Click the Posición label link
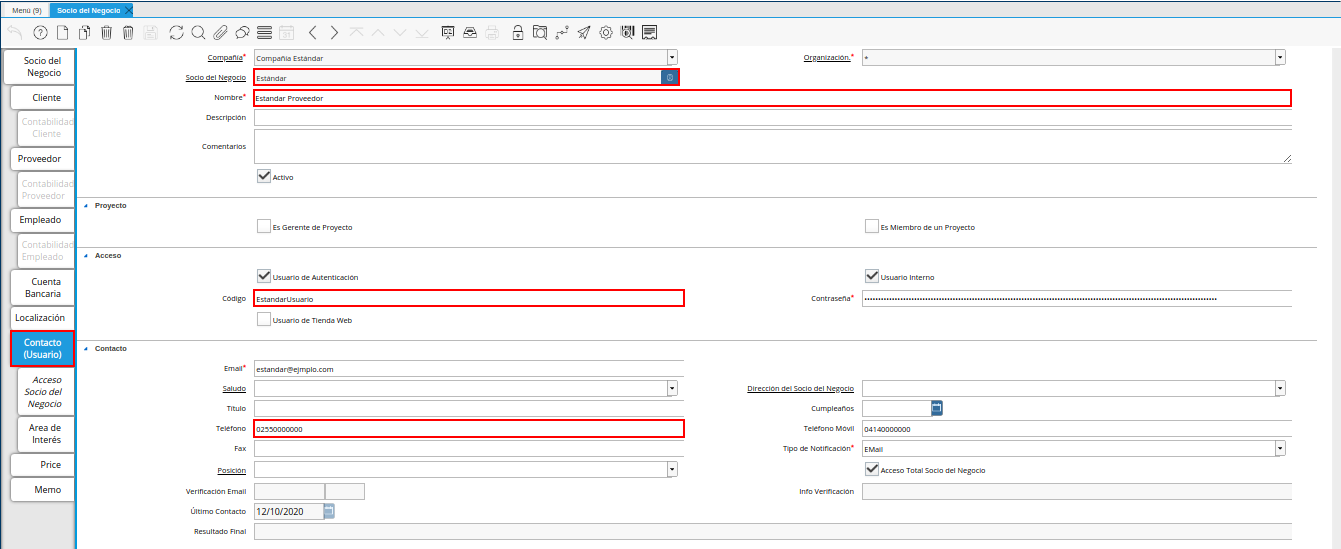The height and width of the screenshot is (549, 1341). [x=231, y=470]
